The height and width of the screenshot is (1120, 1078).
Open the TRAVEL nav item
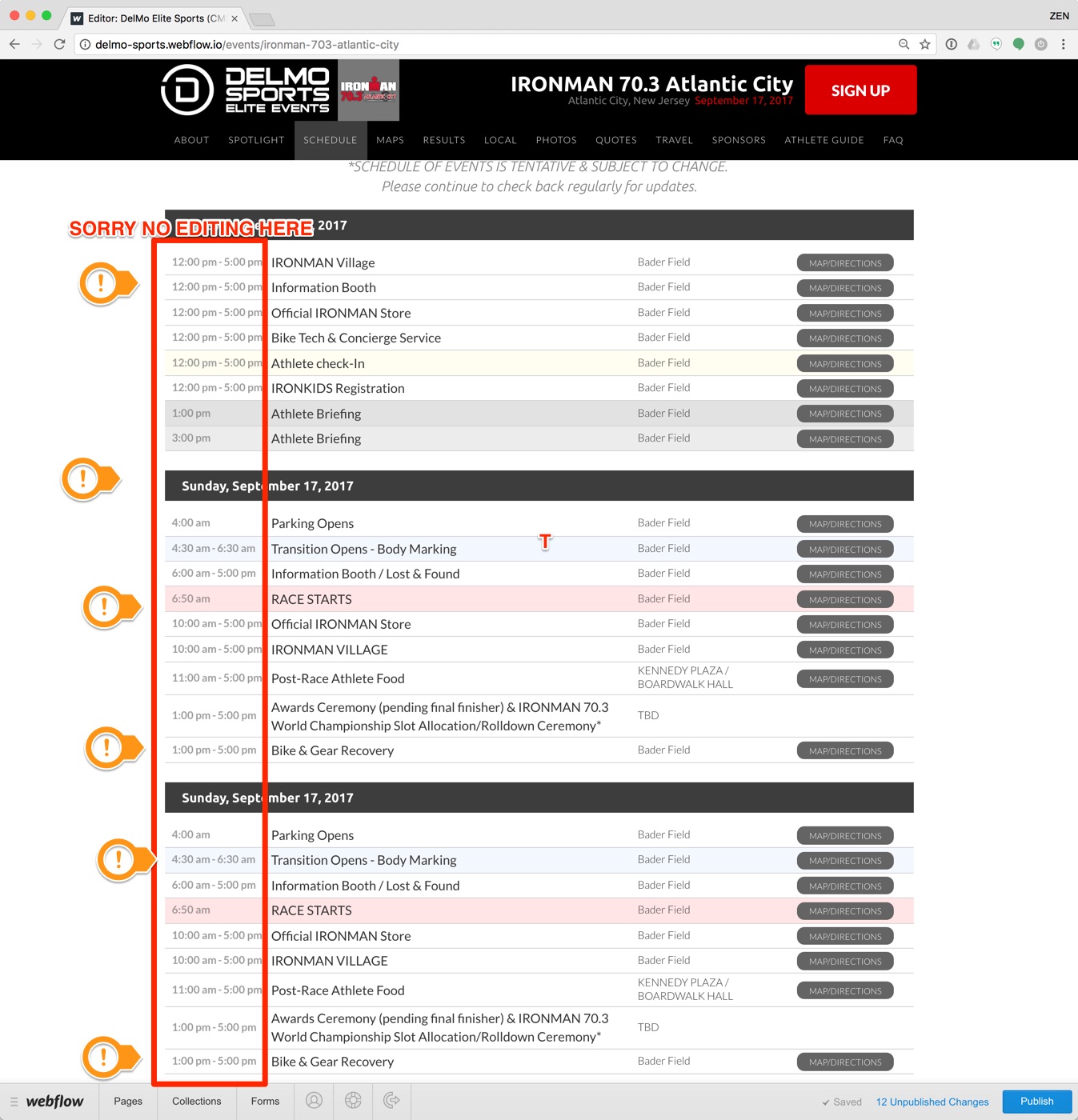point(675,140)
